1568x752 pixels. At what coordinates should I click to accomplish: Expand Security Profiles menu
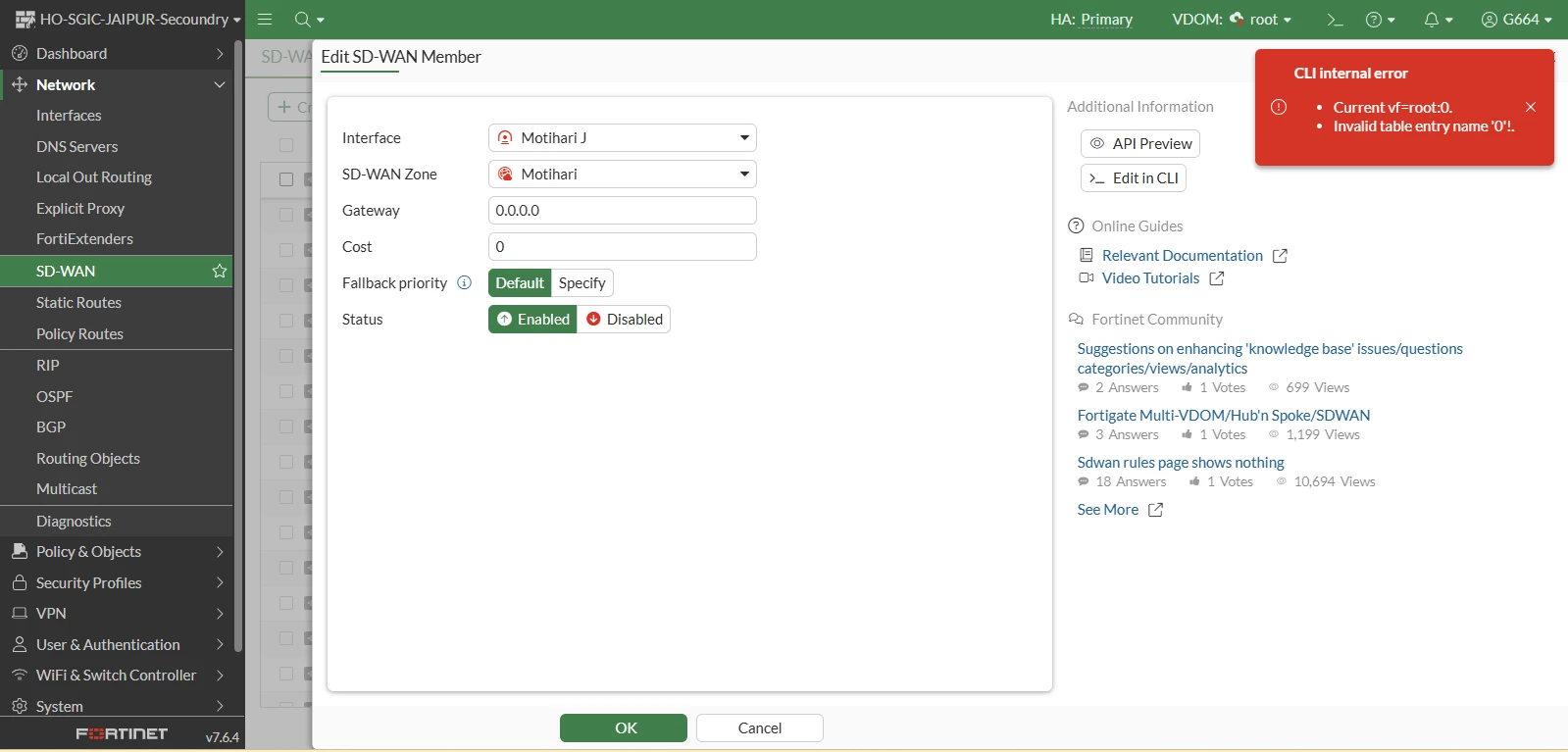(117, 583)
